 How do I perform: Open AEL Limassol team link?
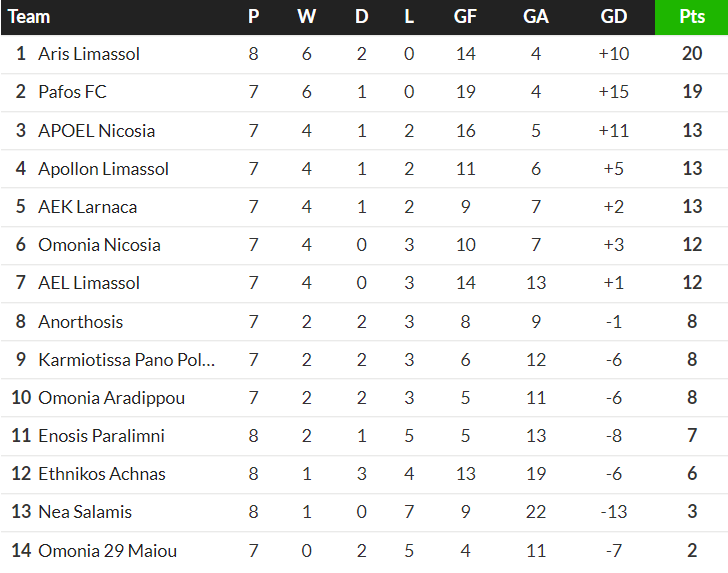click(x=89, y=283)
